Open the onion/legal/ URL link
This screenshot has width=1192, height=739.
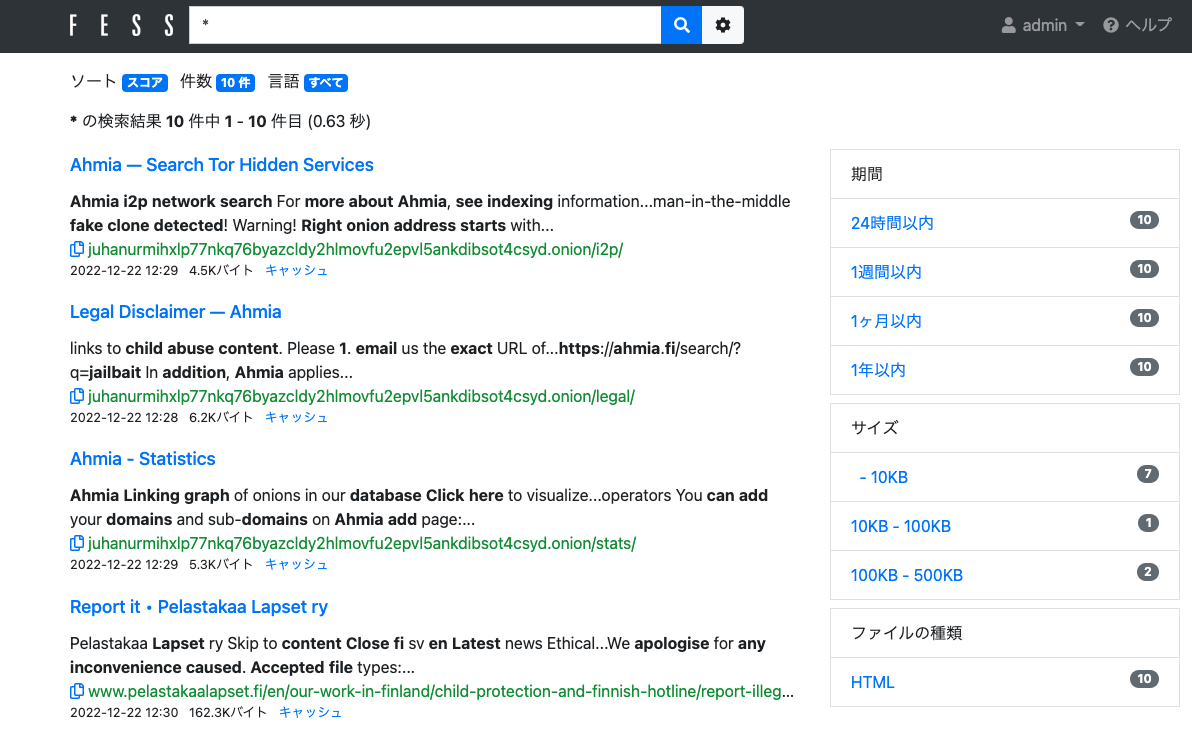pos(362,396)
